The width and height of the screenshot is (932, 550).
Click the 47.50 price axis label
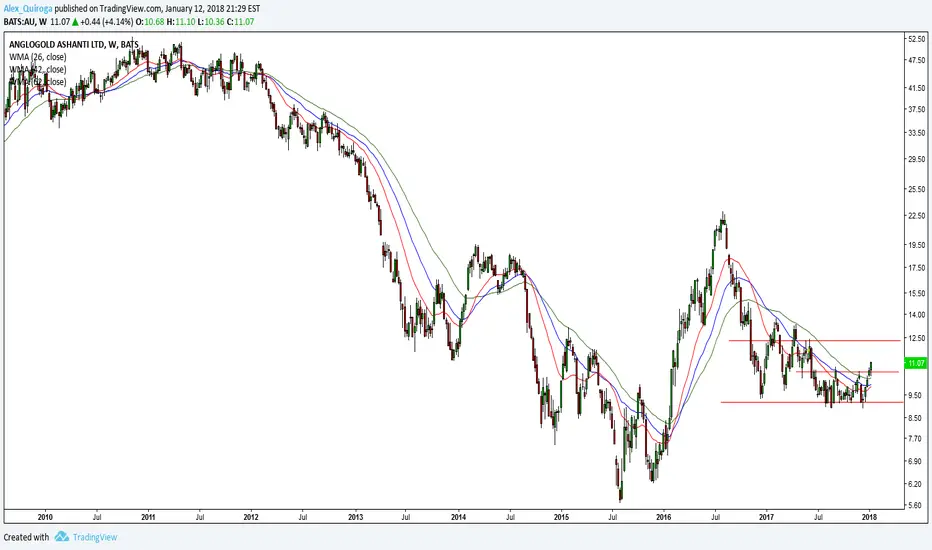coord(916,60)
